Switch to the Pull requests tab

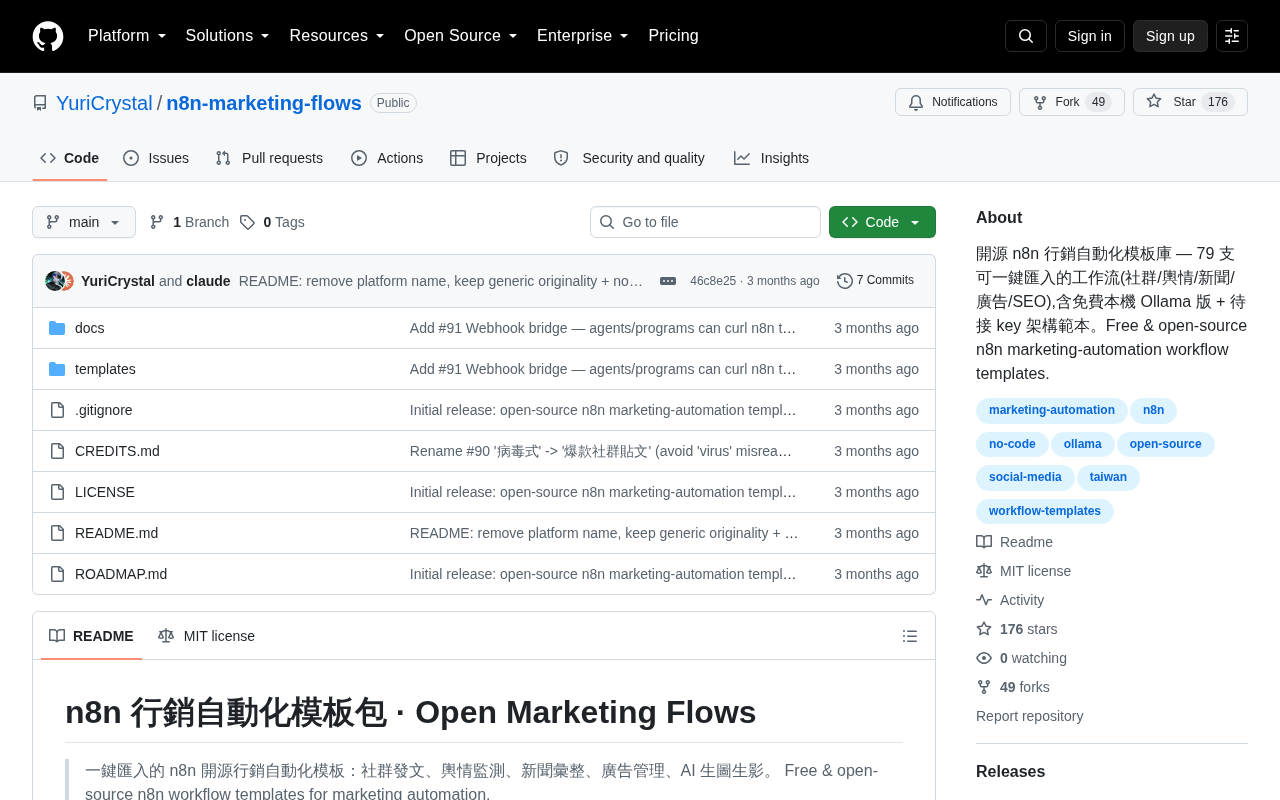(x=269, y=158)
